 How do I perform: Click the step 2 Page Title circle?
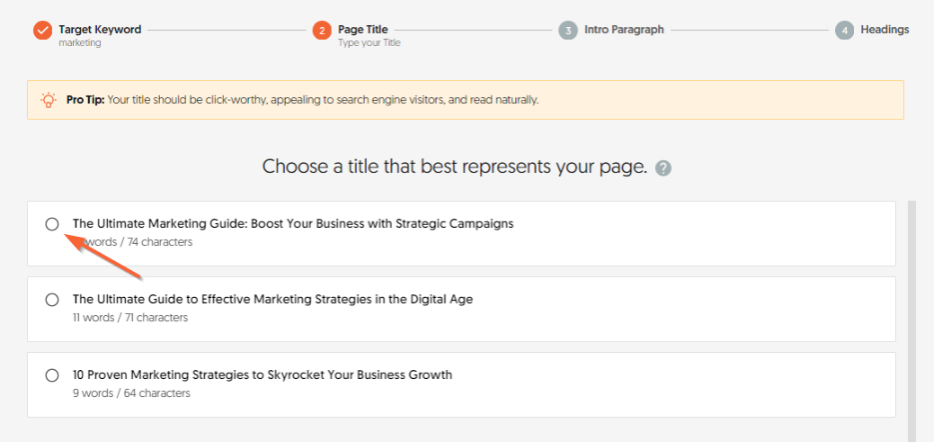pos(322,30)
